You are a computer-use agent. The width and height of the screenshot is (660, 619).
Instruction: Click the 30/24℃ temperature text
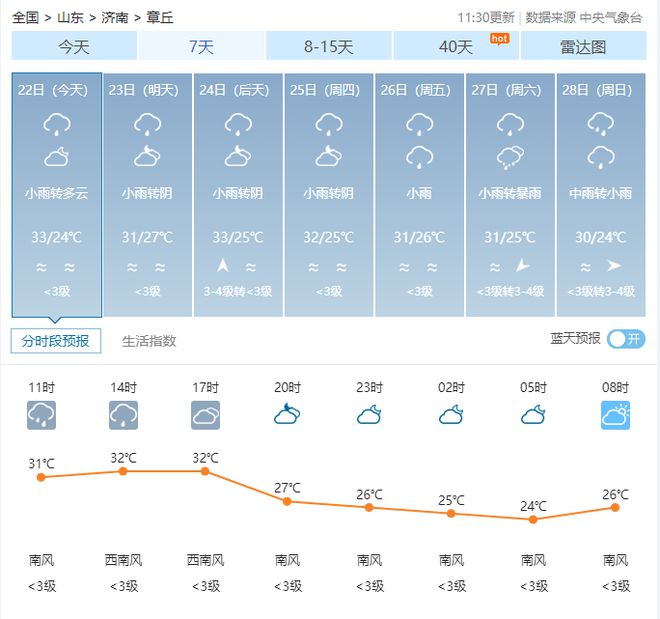(601, 237)
